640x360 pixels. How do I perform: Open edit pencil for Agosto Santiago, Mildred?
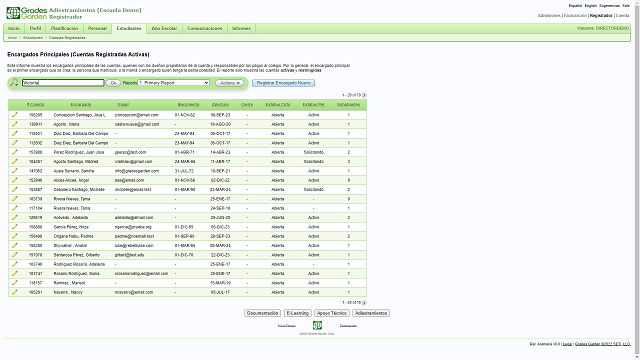(15, 161)
